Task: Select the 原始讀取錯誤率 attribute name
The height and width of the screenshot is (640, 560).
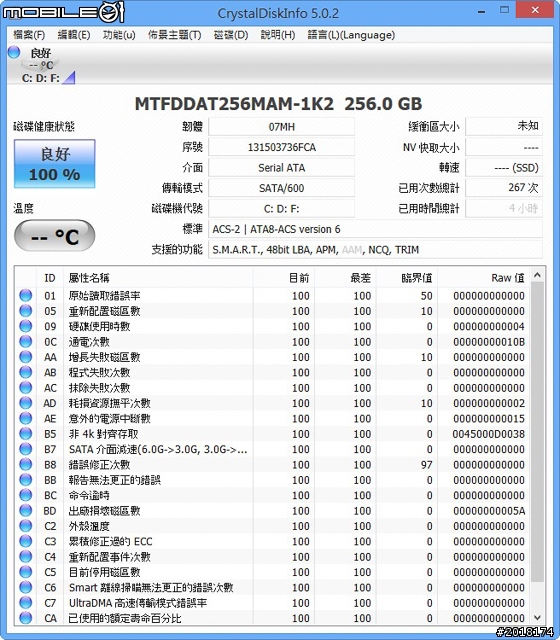Action: click(104, 296)
